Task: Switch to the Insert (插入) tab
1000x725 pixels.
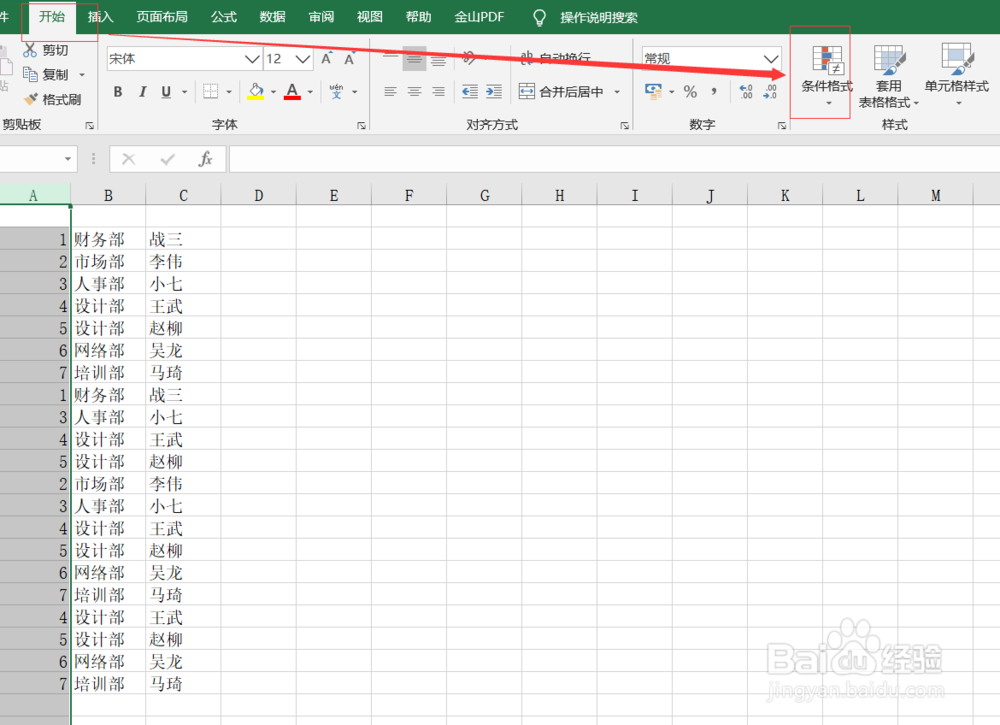Action: (100, 17)
